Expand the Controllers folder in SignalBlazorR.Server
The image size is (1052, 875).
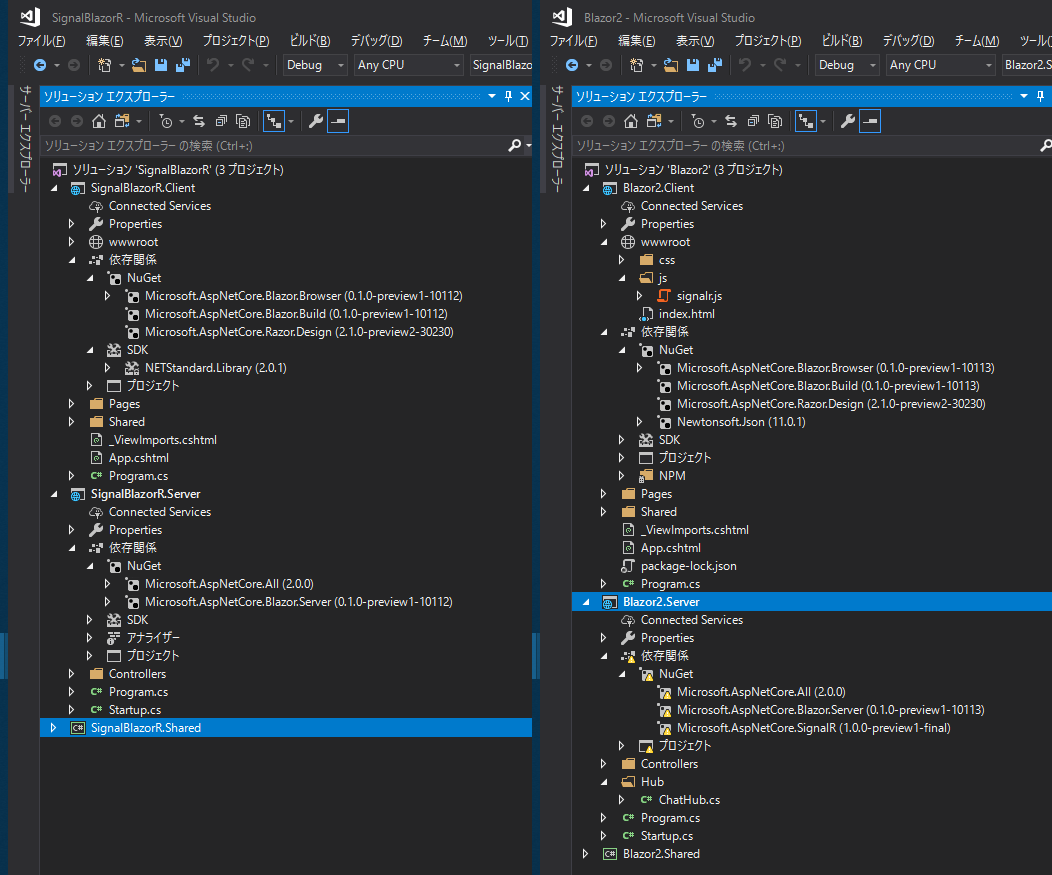click(69, 673)
